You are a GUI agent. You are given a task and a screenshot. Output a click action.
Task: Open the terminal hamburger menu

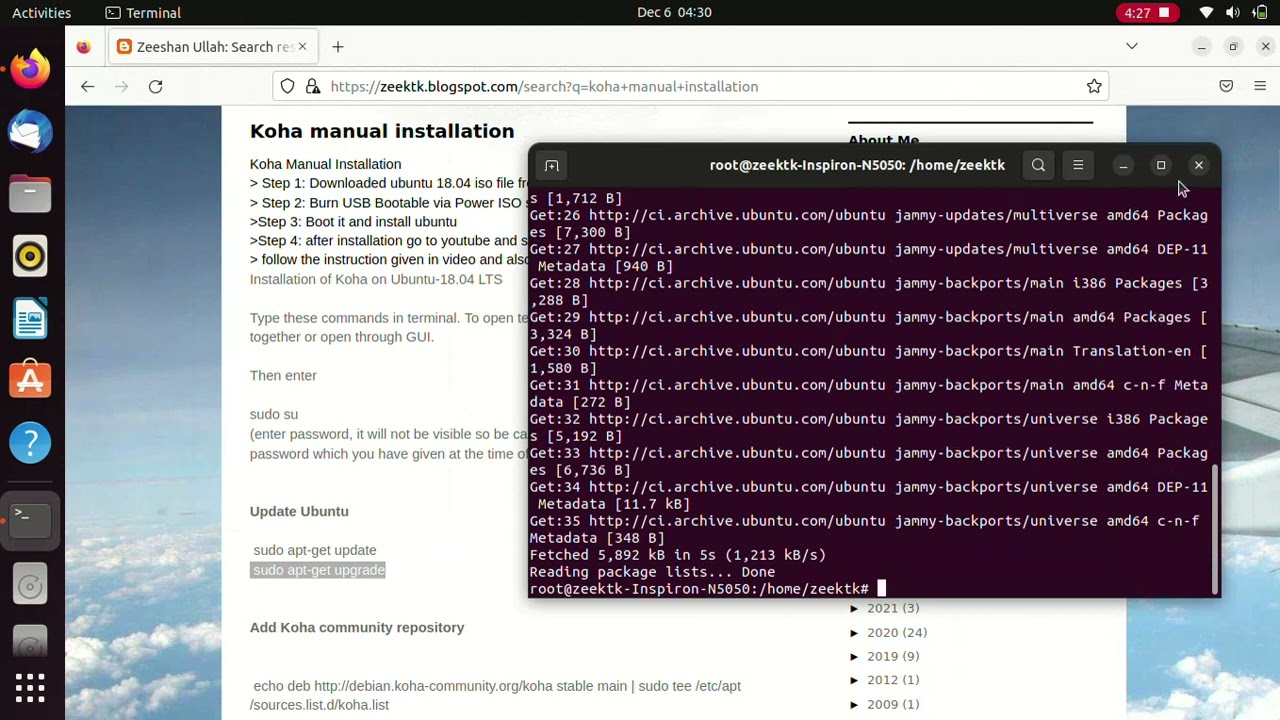(x=1078, y=165)
